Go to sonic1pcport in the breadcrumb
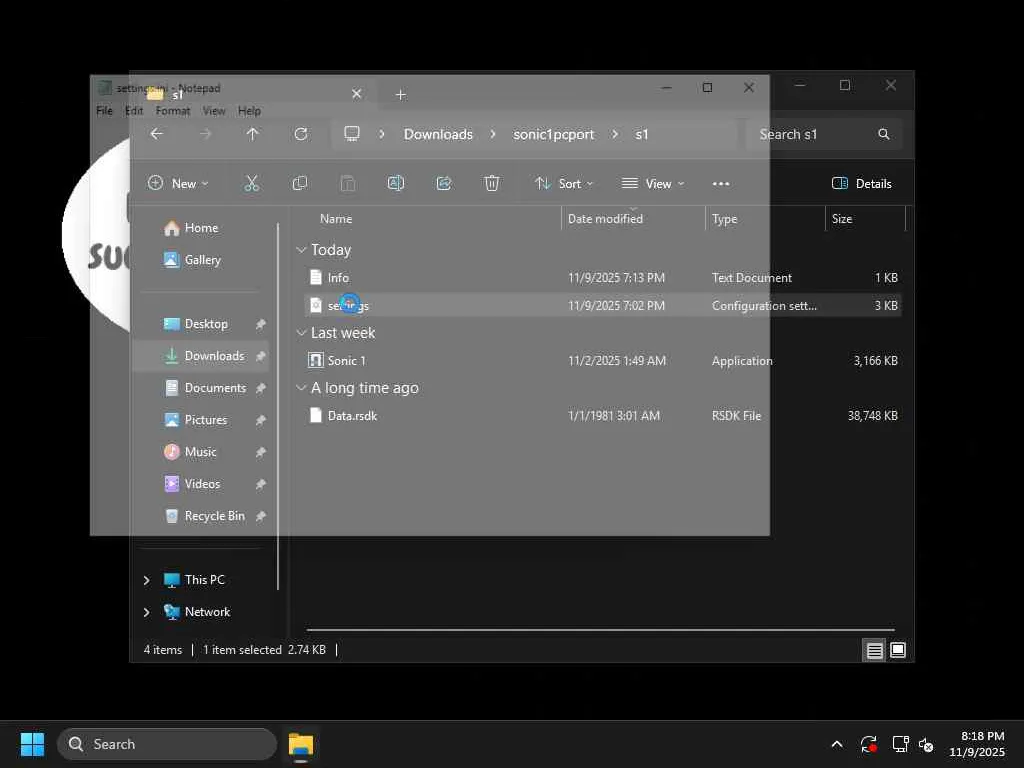 click(x=554, y=134)
